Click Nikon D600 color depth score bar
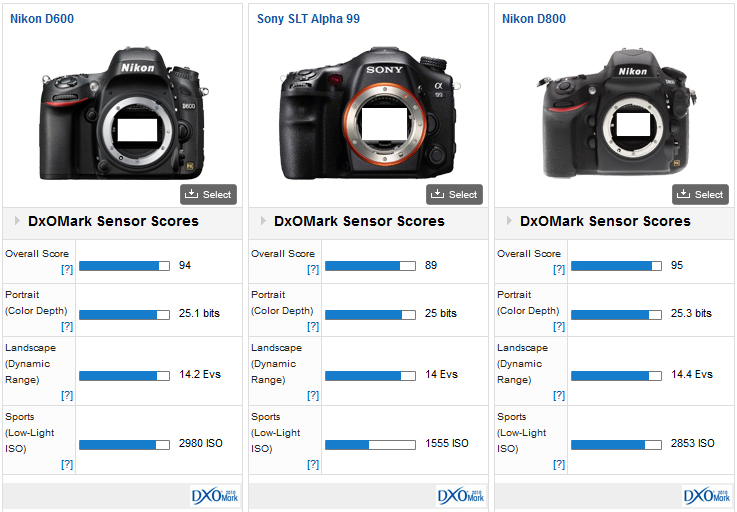This screenshot has height=512, width=737. (125, 315)
